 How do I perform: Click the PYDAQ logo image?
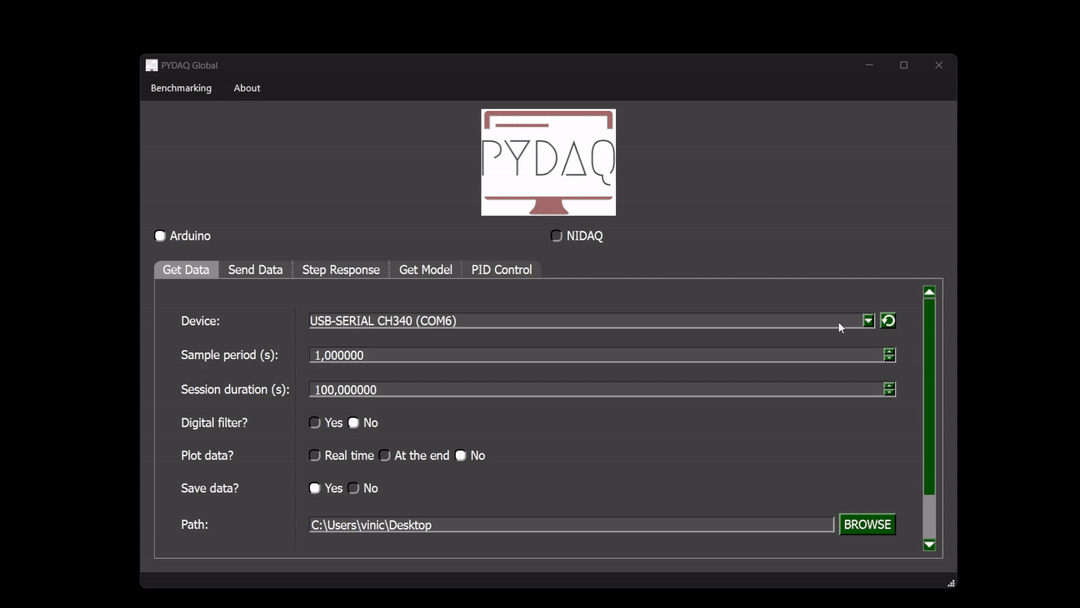pos(548,162)
